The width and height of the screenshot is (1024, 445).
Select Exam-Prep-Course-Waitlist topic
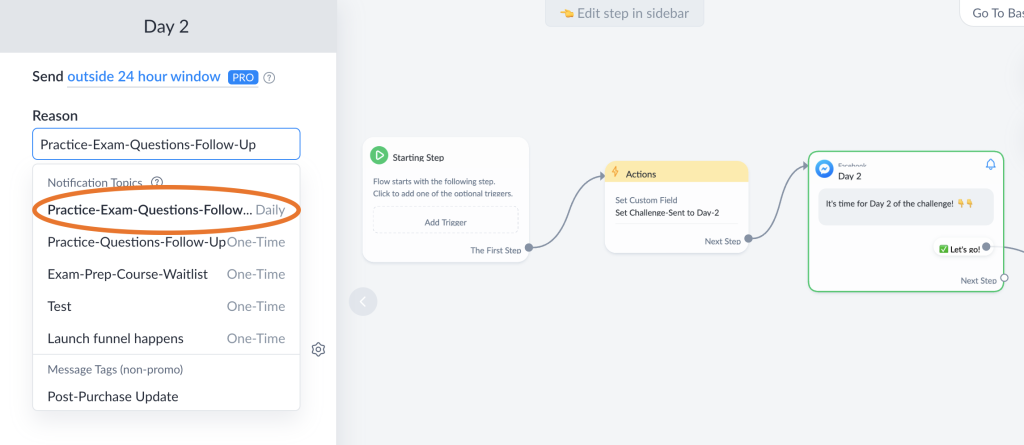coord(166,274)
